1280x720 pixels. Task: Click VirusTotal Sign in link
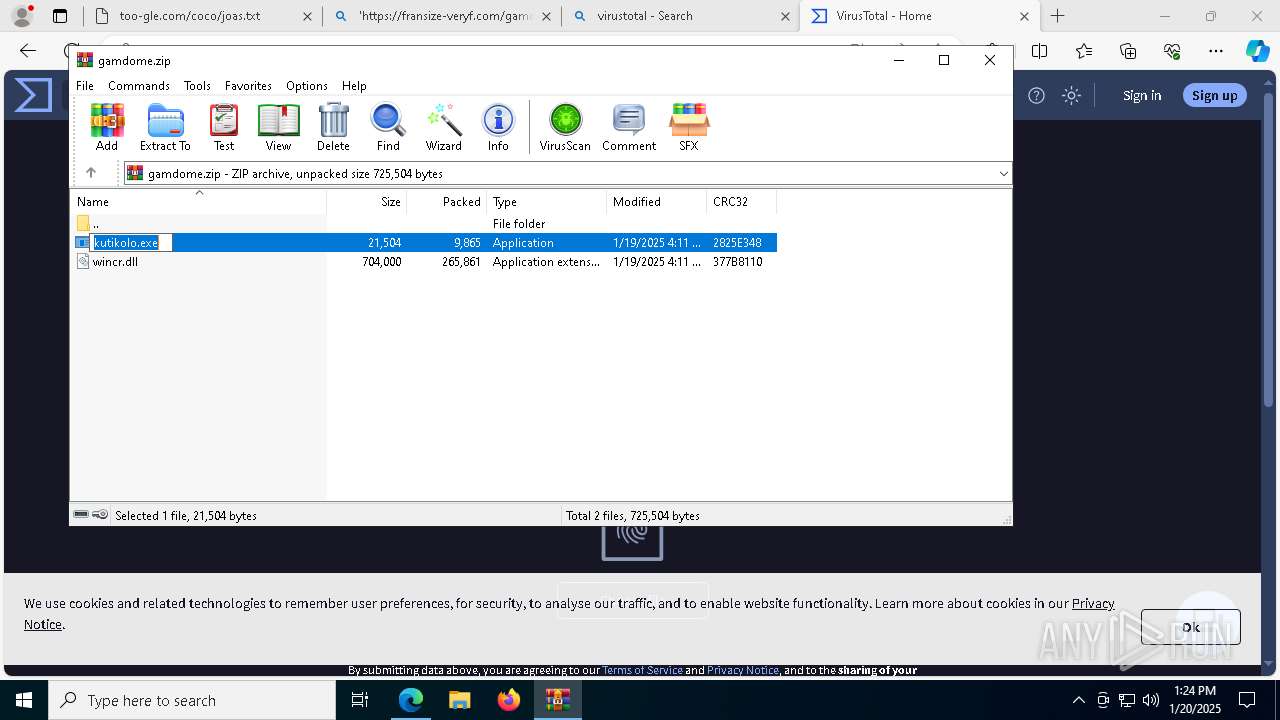click(1142, 95)
